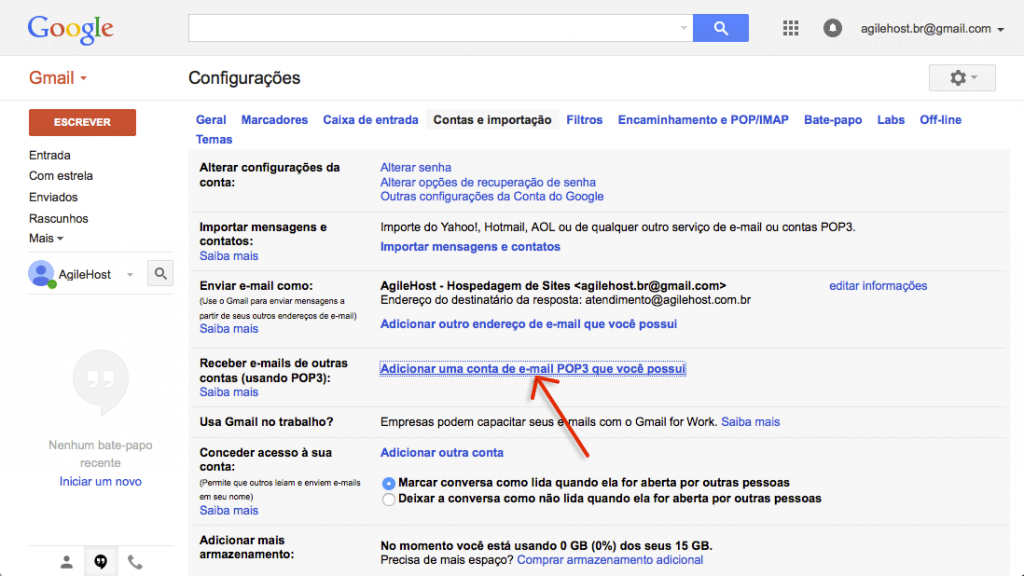Open the Gmail product dropdown

pyautogui.click(x=57, y=78)
